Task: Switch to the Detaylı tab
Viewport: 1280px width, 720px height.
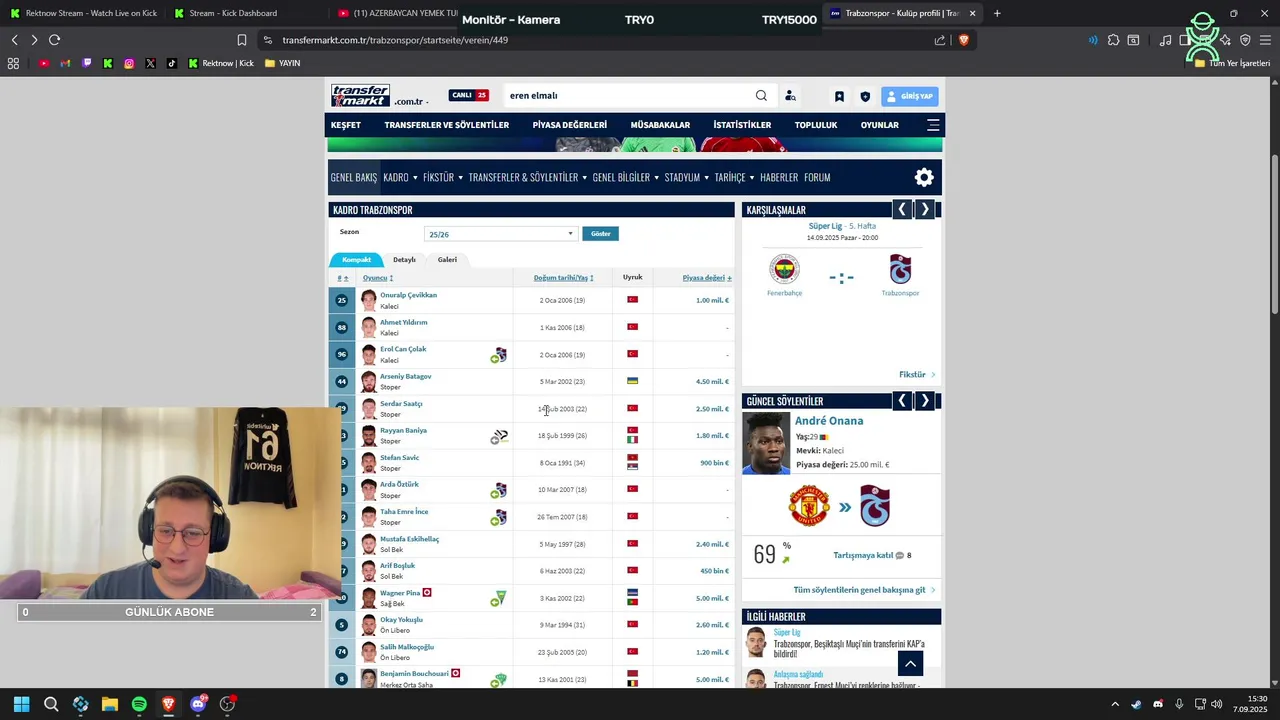Action: [404, 259]
